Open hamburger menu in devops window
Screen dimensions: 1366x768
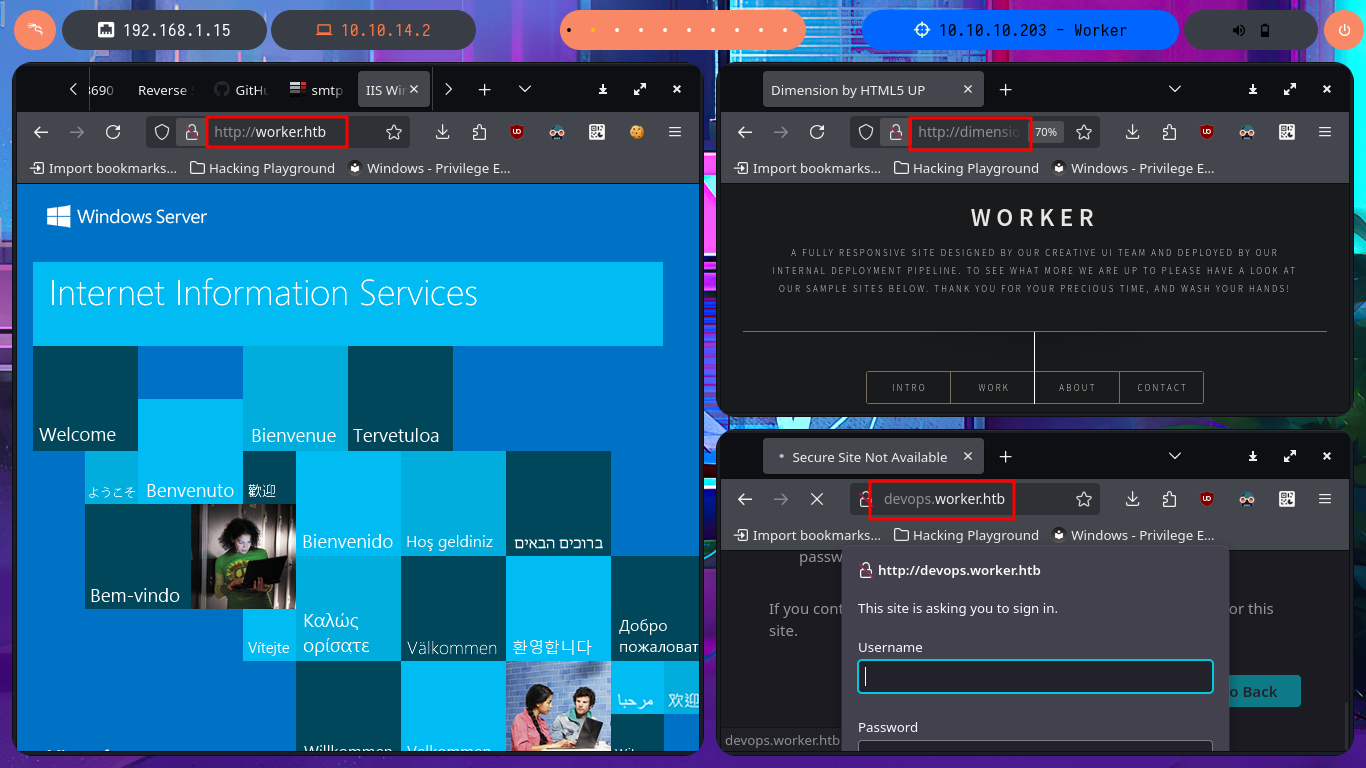(x=1325, y=499)
